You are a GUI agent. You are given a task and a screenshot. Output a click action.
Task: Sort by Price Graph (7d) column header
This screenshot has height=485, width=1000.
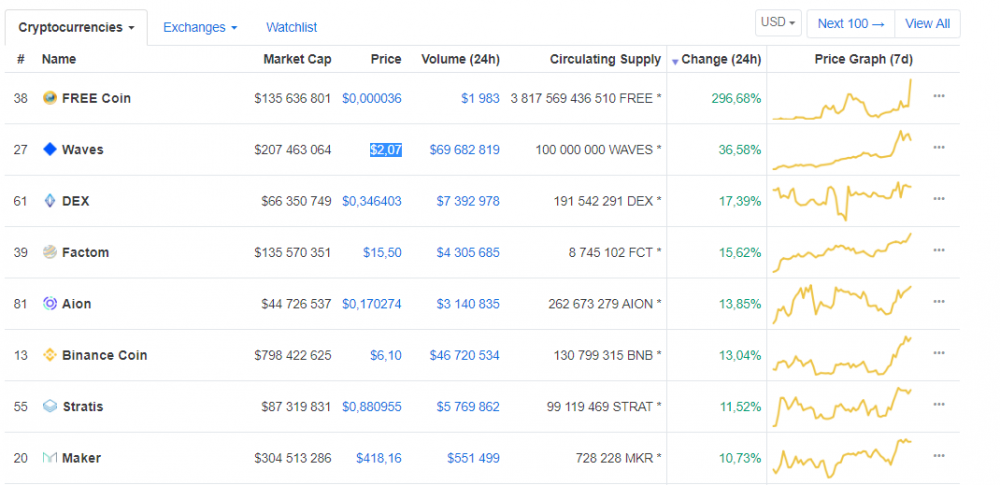coord(864,59)
